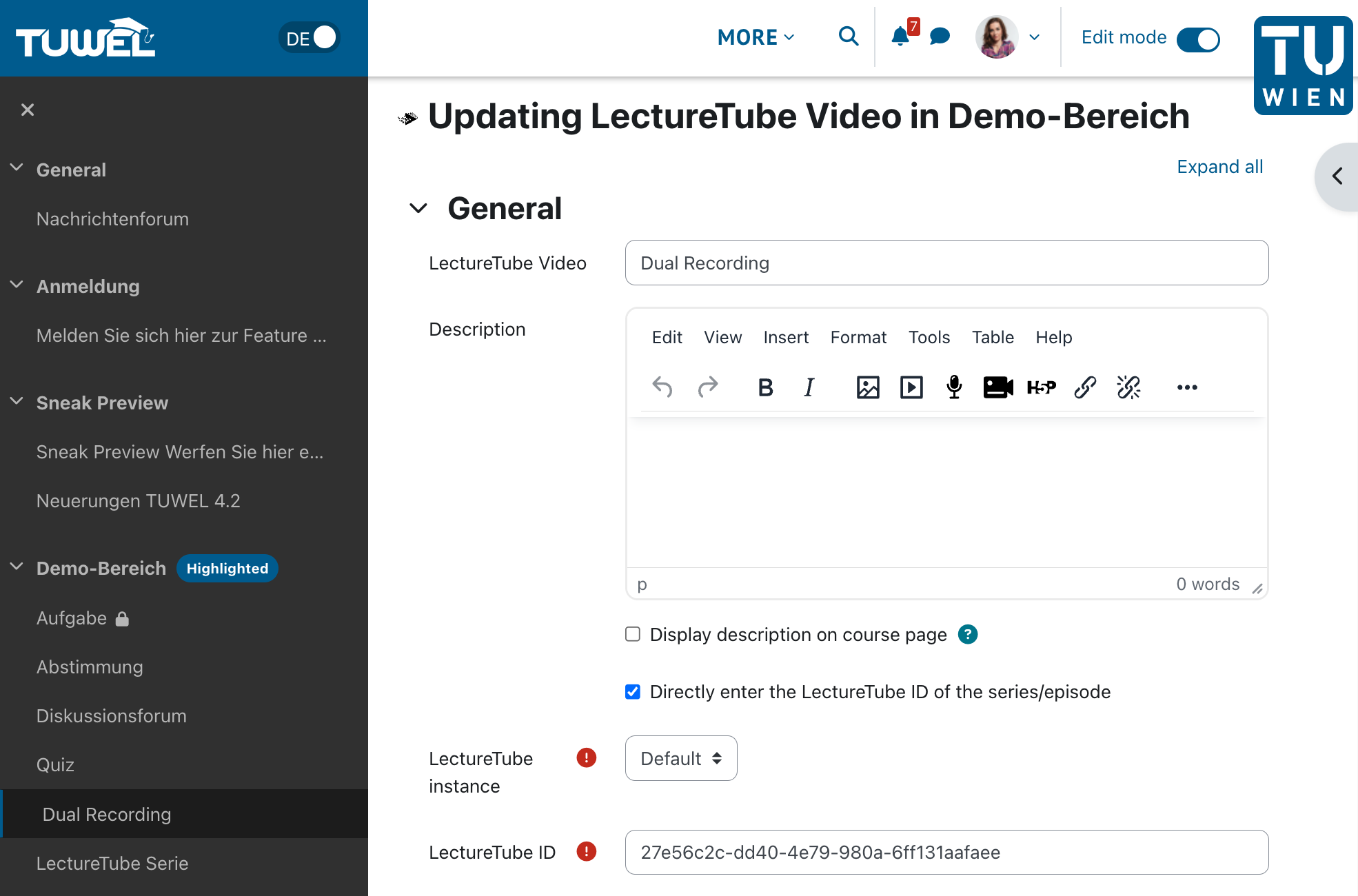Open Abstimmung in course index
This screenshot has height=896, width=1358.
pos(90,667)
